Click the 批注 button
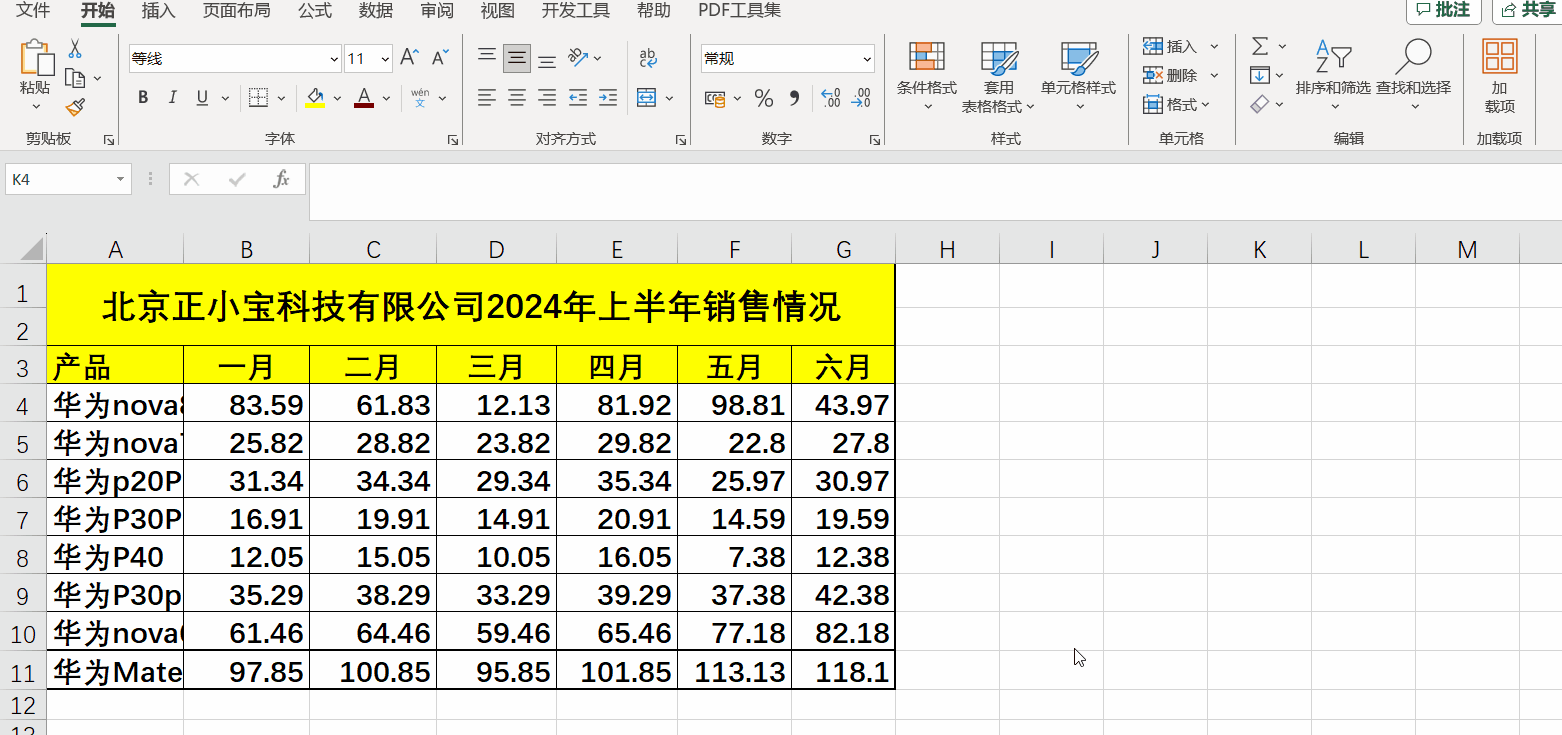The height and width of the screenshot is (735, 1562). 1443,11
